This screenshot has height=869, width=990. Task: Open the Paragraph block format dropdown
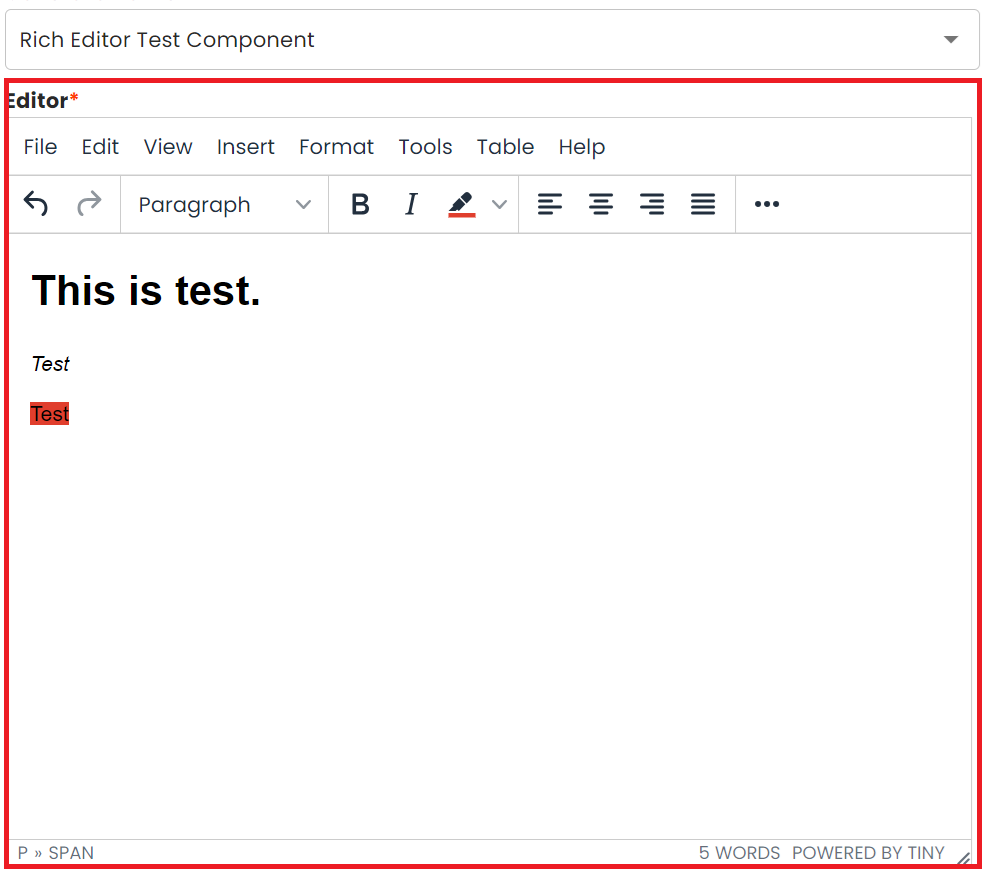tap(224, 205)
